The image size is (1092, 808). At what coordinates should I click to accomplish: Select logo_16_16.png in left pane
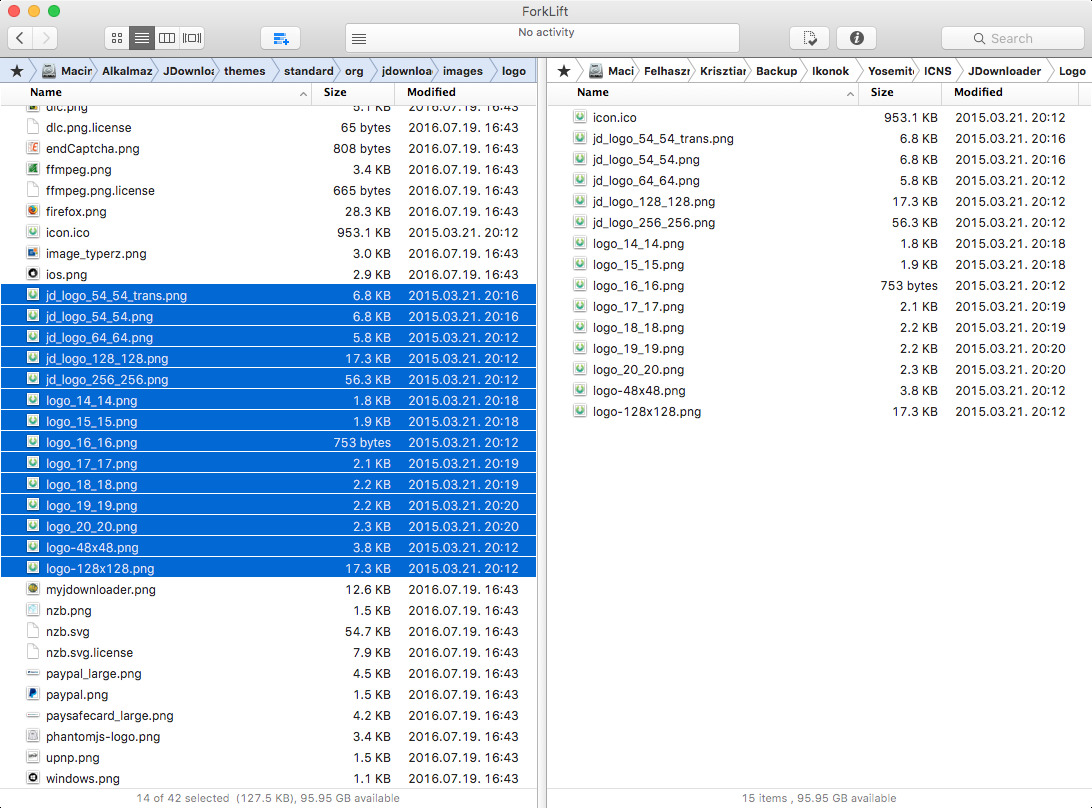pyautogui.click(x=269, y=442)
